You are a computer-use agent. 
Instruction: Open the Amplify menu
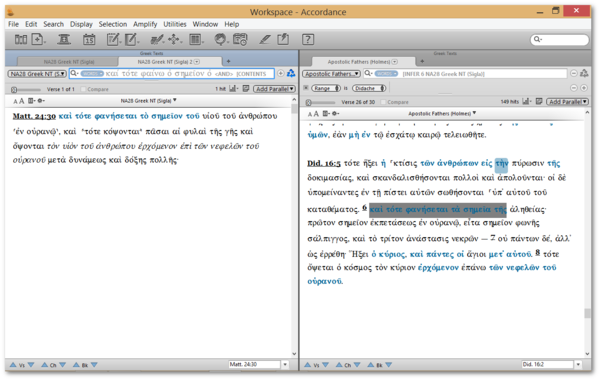pos(145,24)
